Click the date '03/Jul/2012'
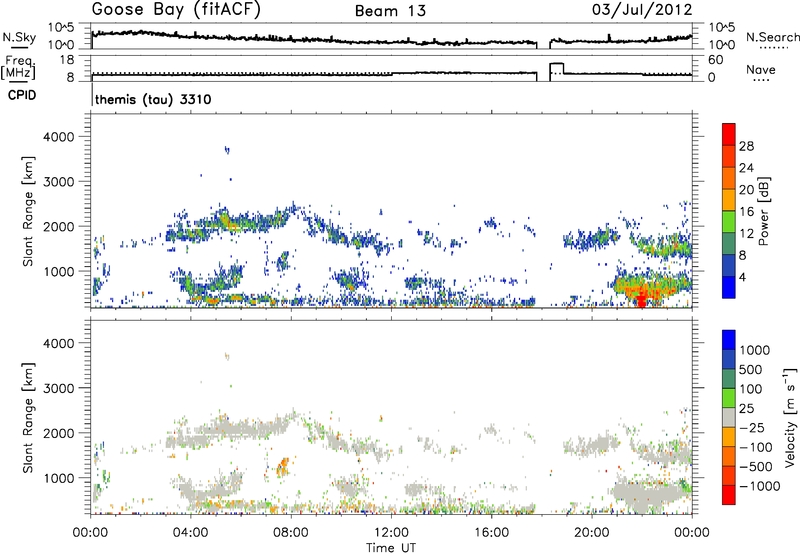The height and width of the screenshot is (554, 800). pyautogui.click(x=642, y=10)
